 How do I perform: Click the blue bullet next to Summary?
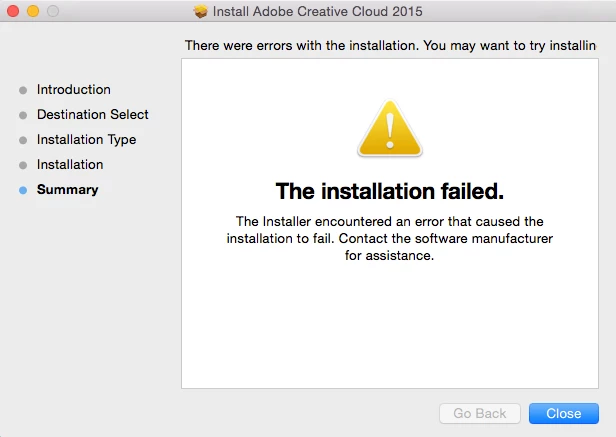click(23, 191)
